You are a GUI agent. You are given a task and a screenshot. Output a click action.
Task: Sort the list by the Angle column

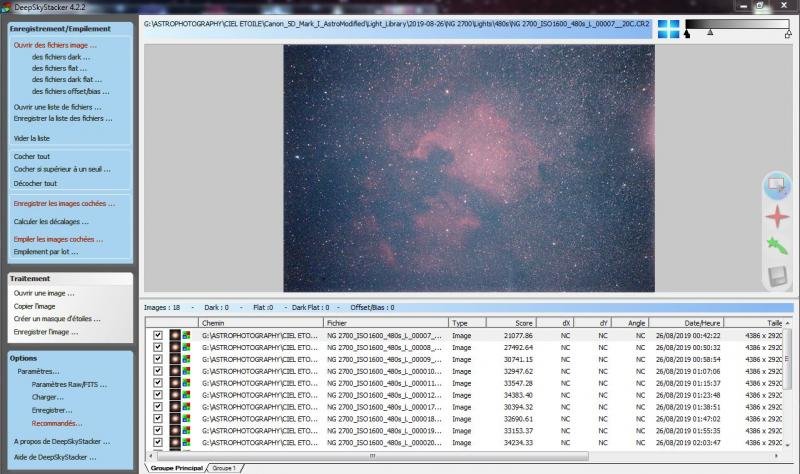(x=630, y=323)
